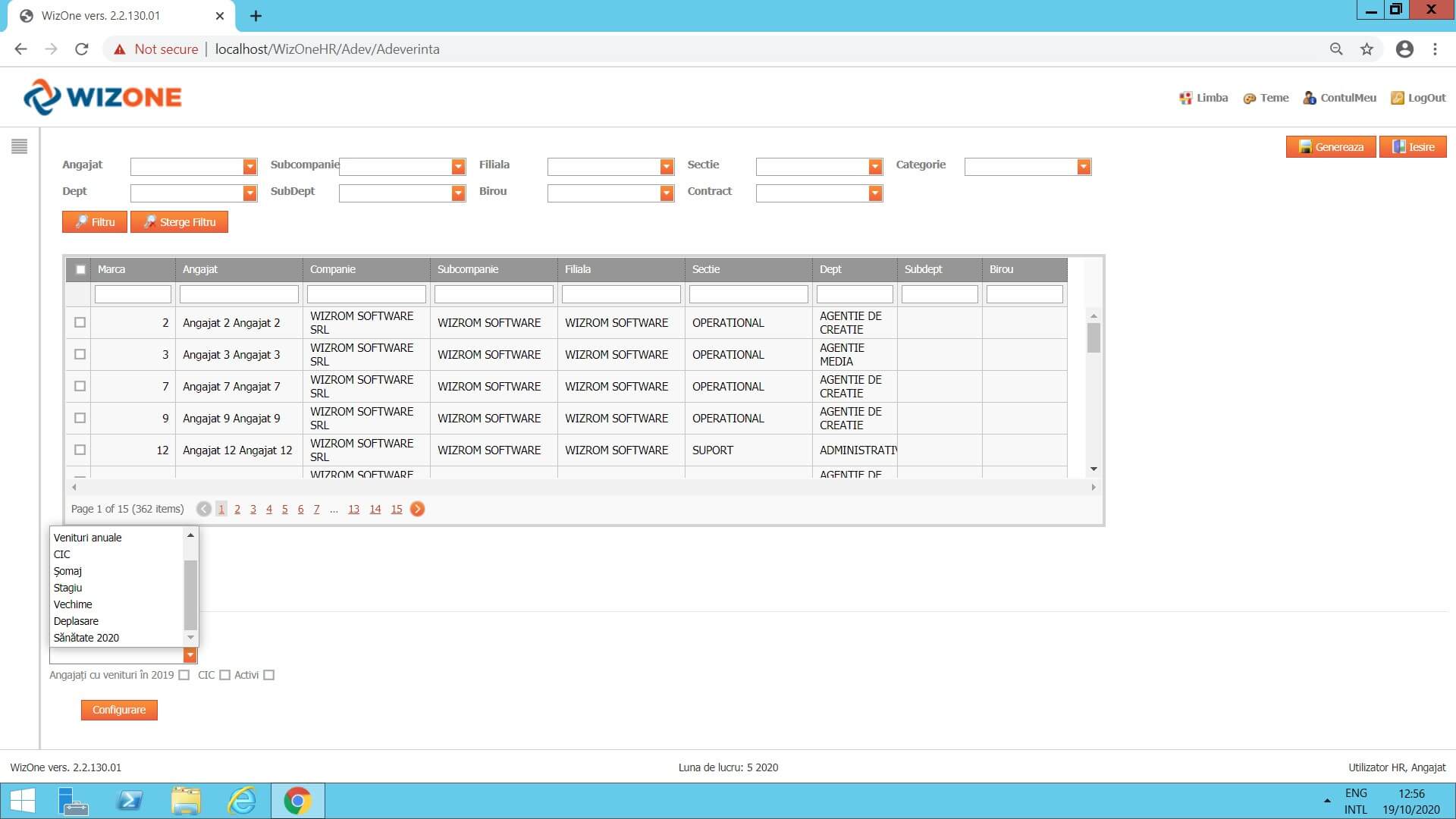
Task: Open Internet Explorer from the taskbar
Action: (x=242, y=801)
